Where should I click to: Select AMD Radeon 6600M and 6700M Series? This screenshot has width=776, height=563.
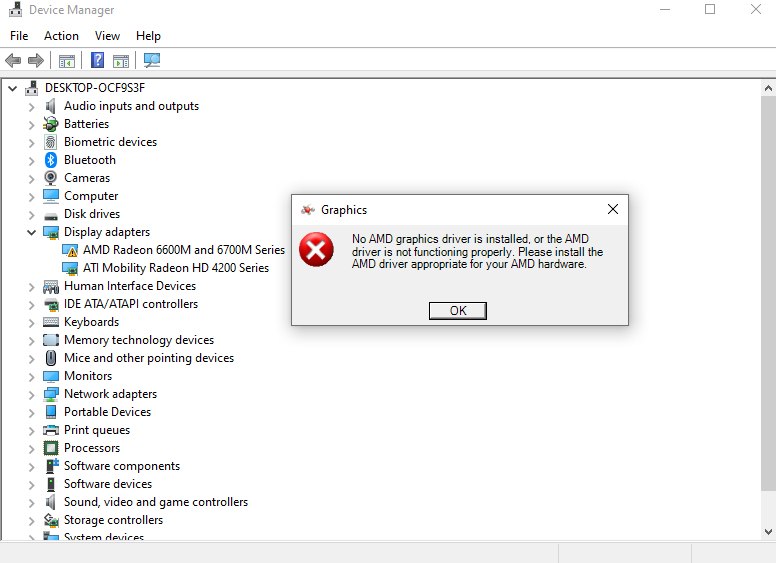click(x=184, y=250)
